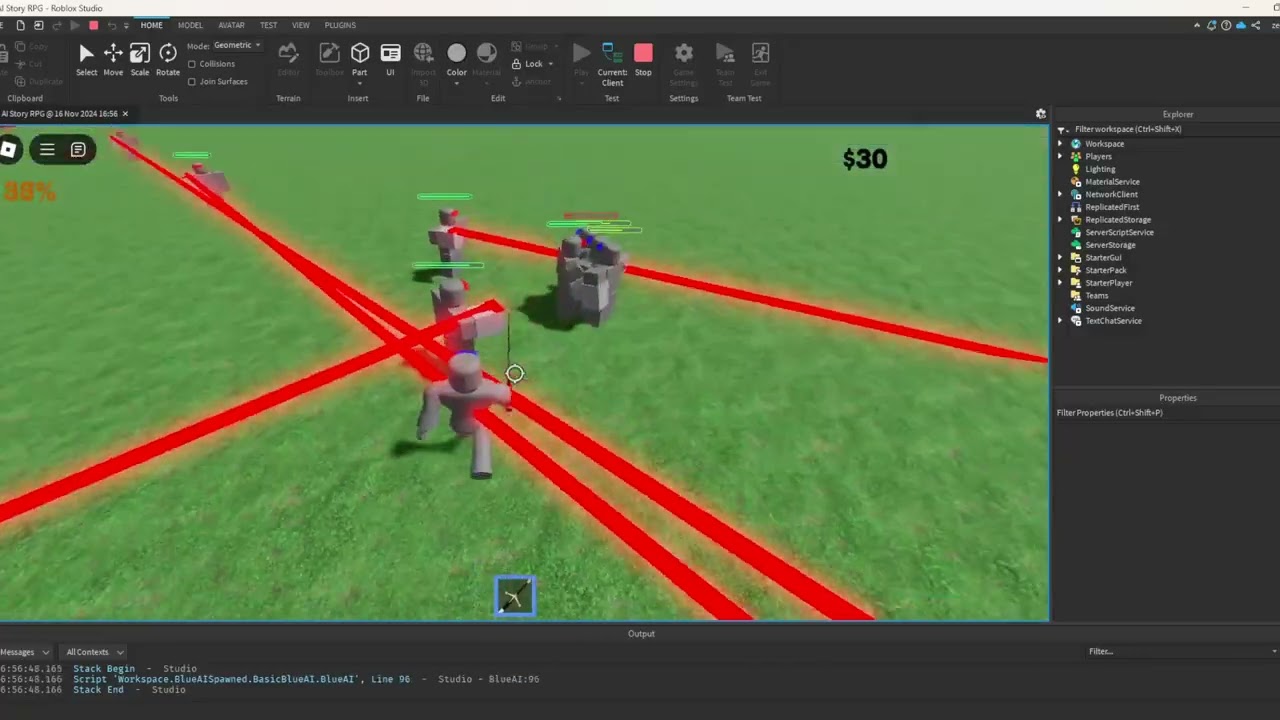Click the new file icon in quick access bar
Image resolution: width=1280 pixels, height=720 pixels.
20,25
